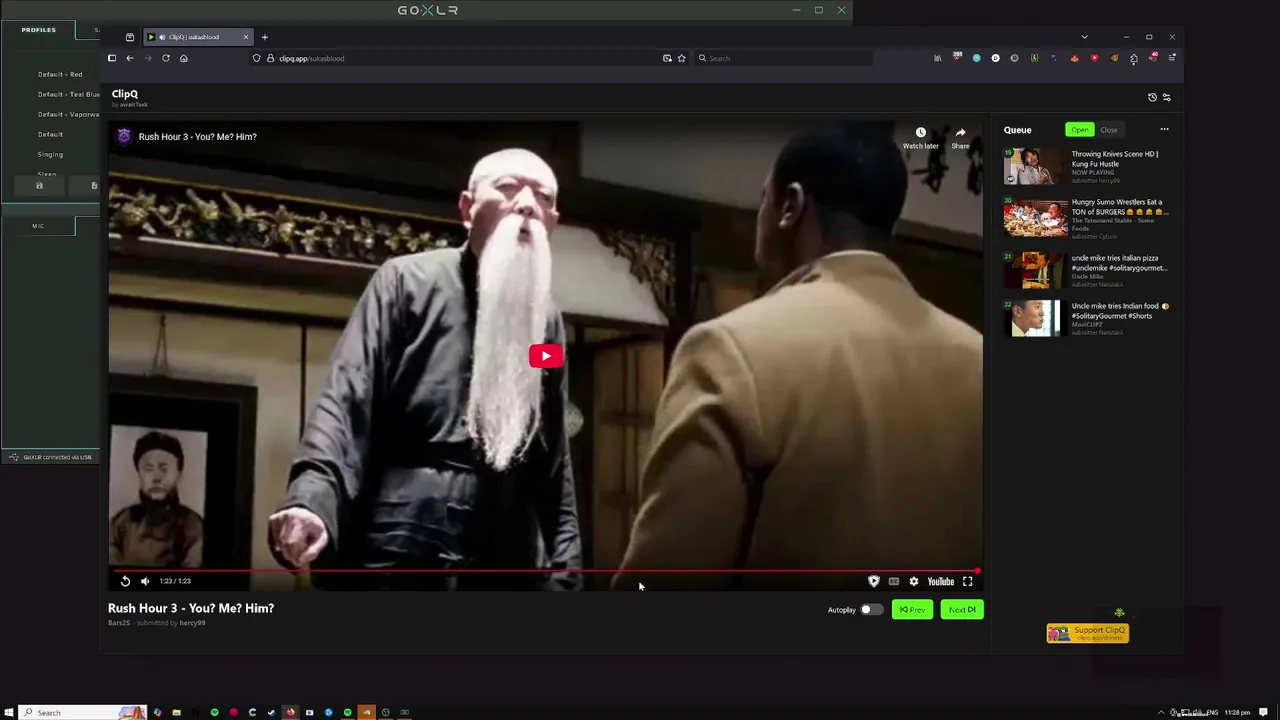Viewport: 1280px width, 720px height.
Task: Click the end-of-video scrubber dot
Action: [x=977, y=571]
